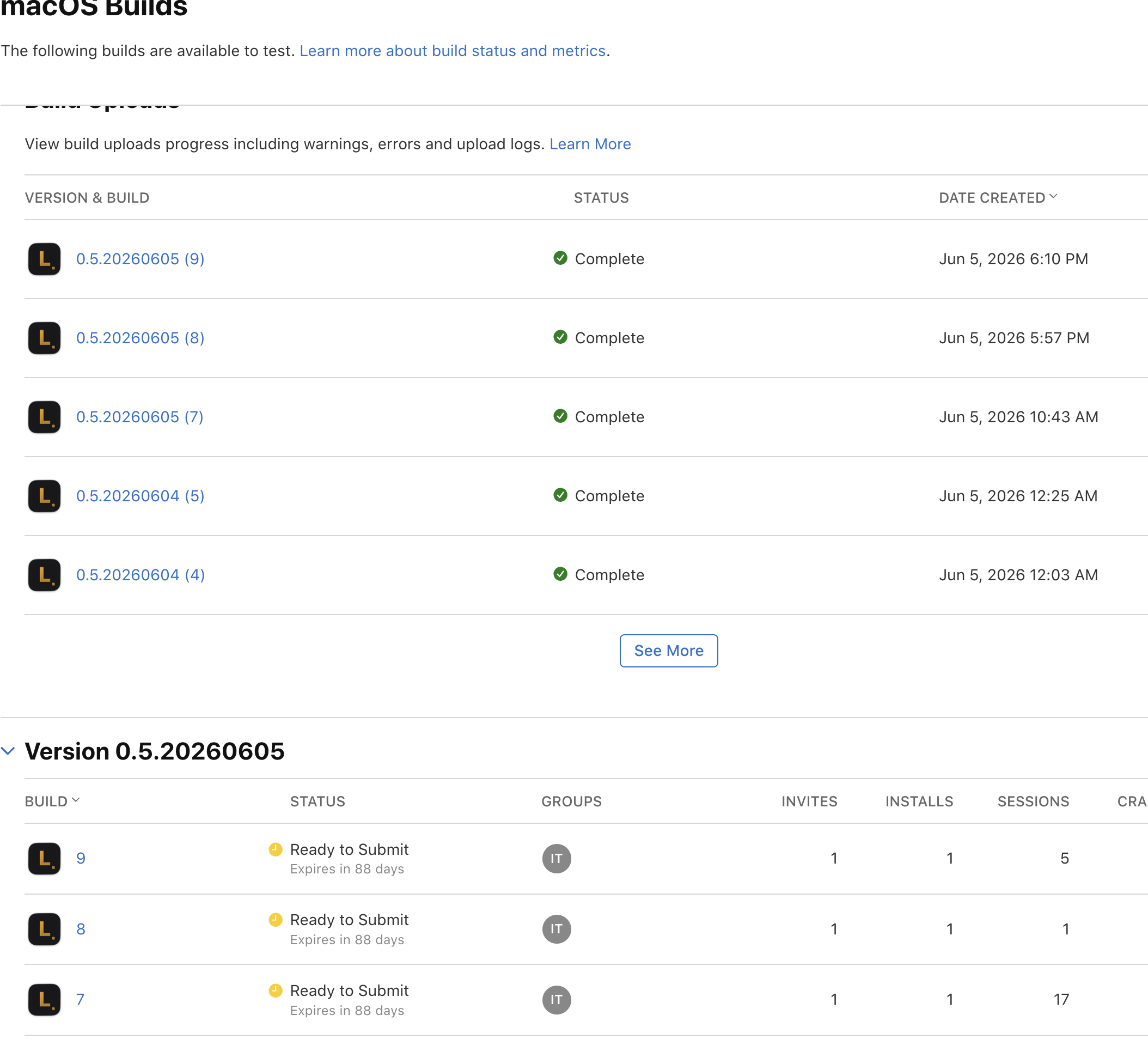The width and height of the screenshot is (1148, 1057).
Task: Click date Jun 5, 2026 6:10 PM
Action: coord(1013,259)
